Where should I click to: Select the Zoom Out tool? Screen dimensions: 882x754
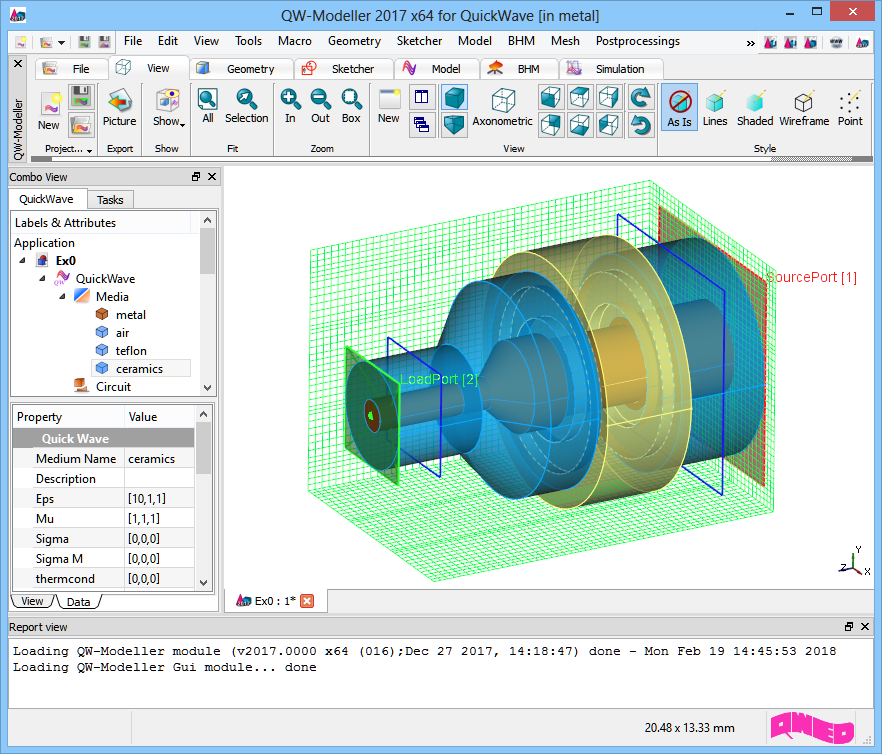coord(320,105)
